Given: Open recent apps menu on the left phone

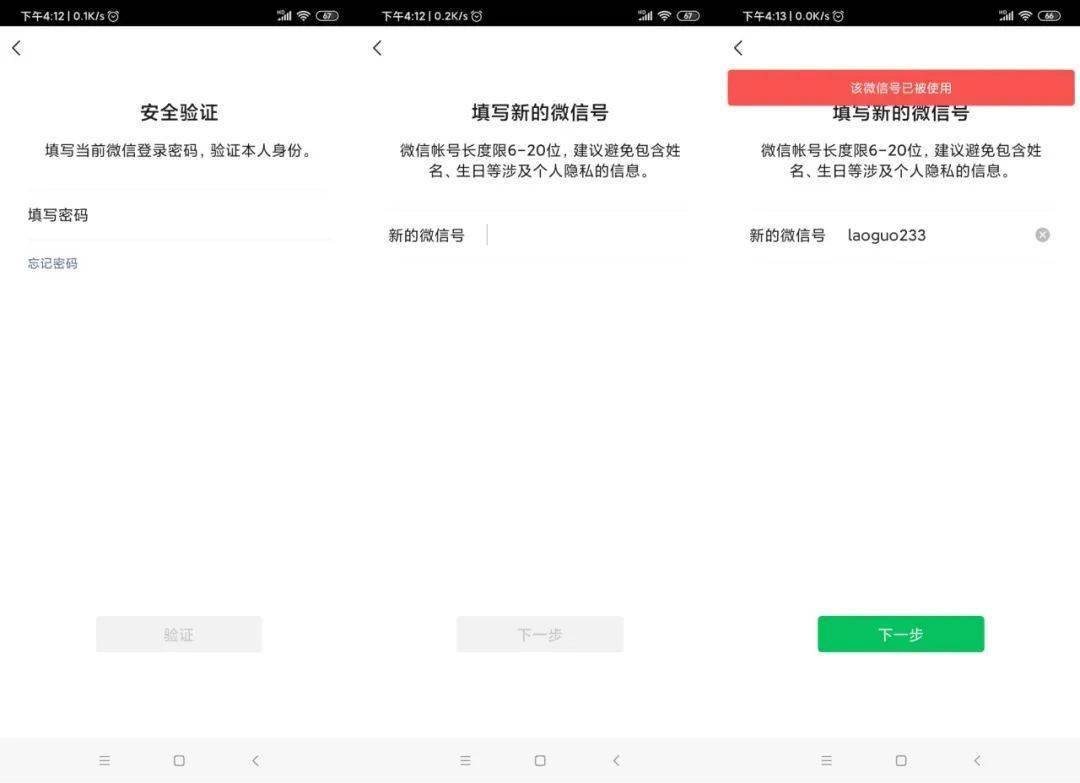Looking at the screenshot, I should [x=105, y=760].
